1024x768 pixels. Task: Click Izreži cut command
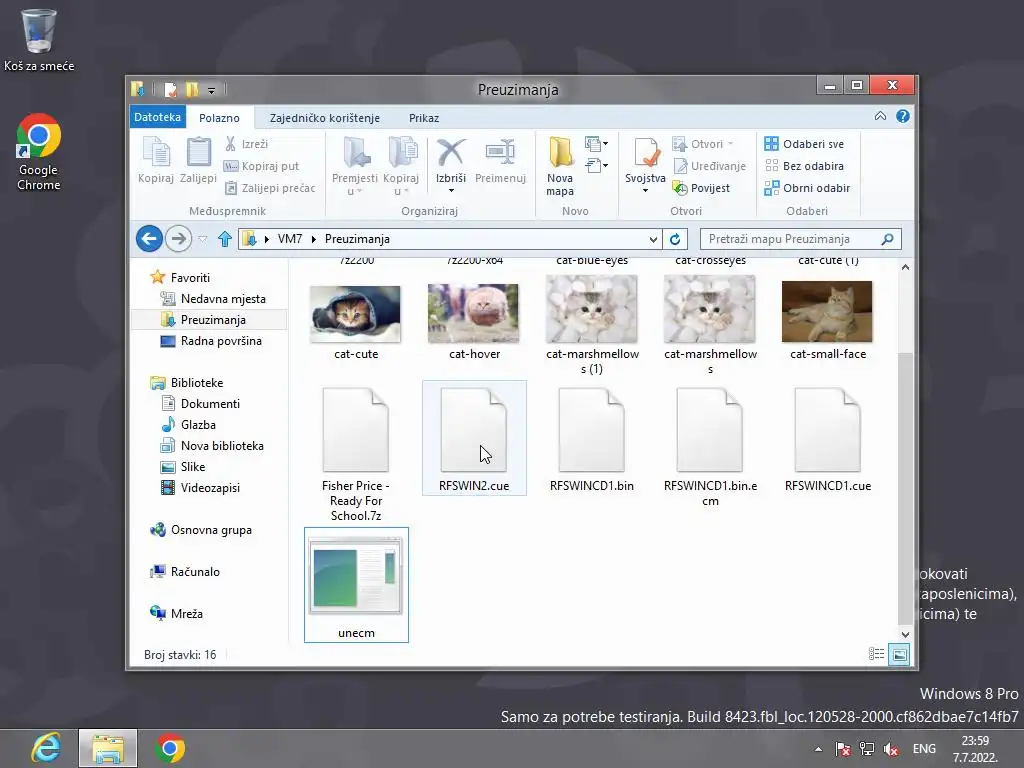click(246, 144)
